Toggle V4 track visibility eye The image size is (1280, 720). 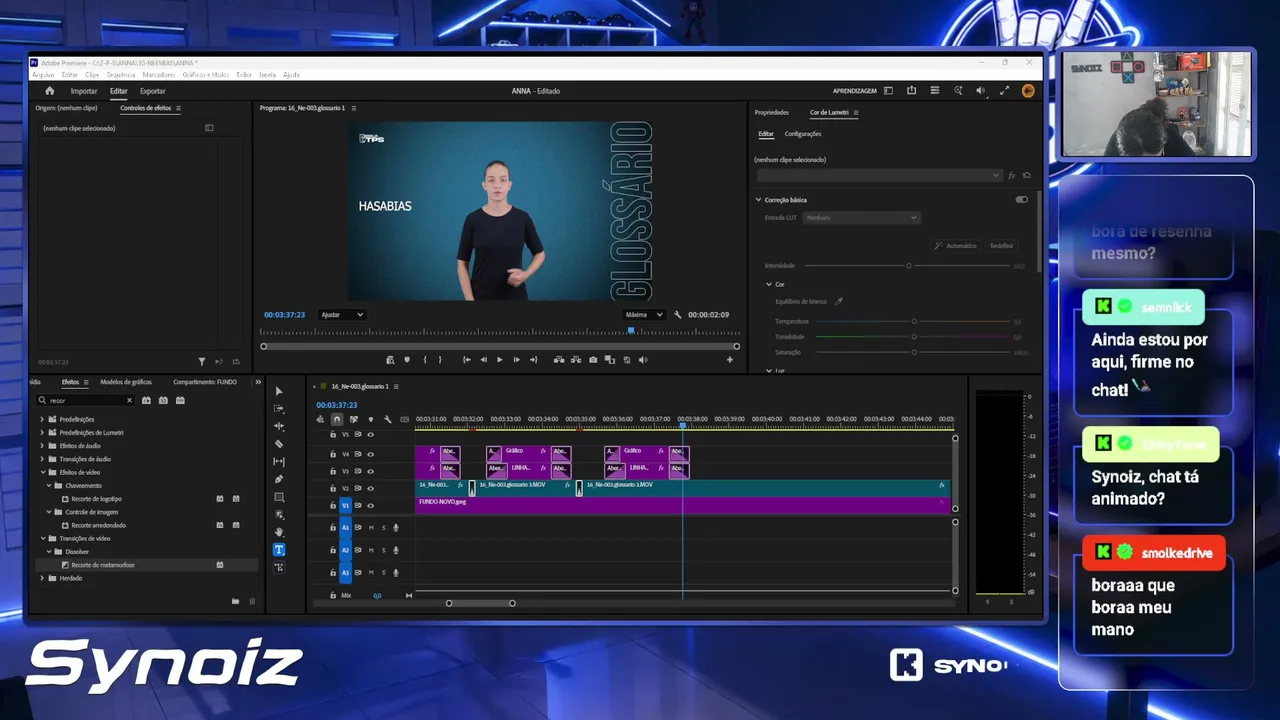tap(370, 454)
